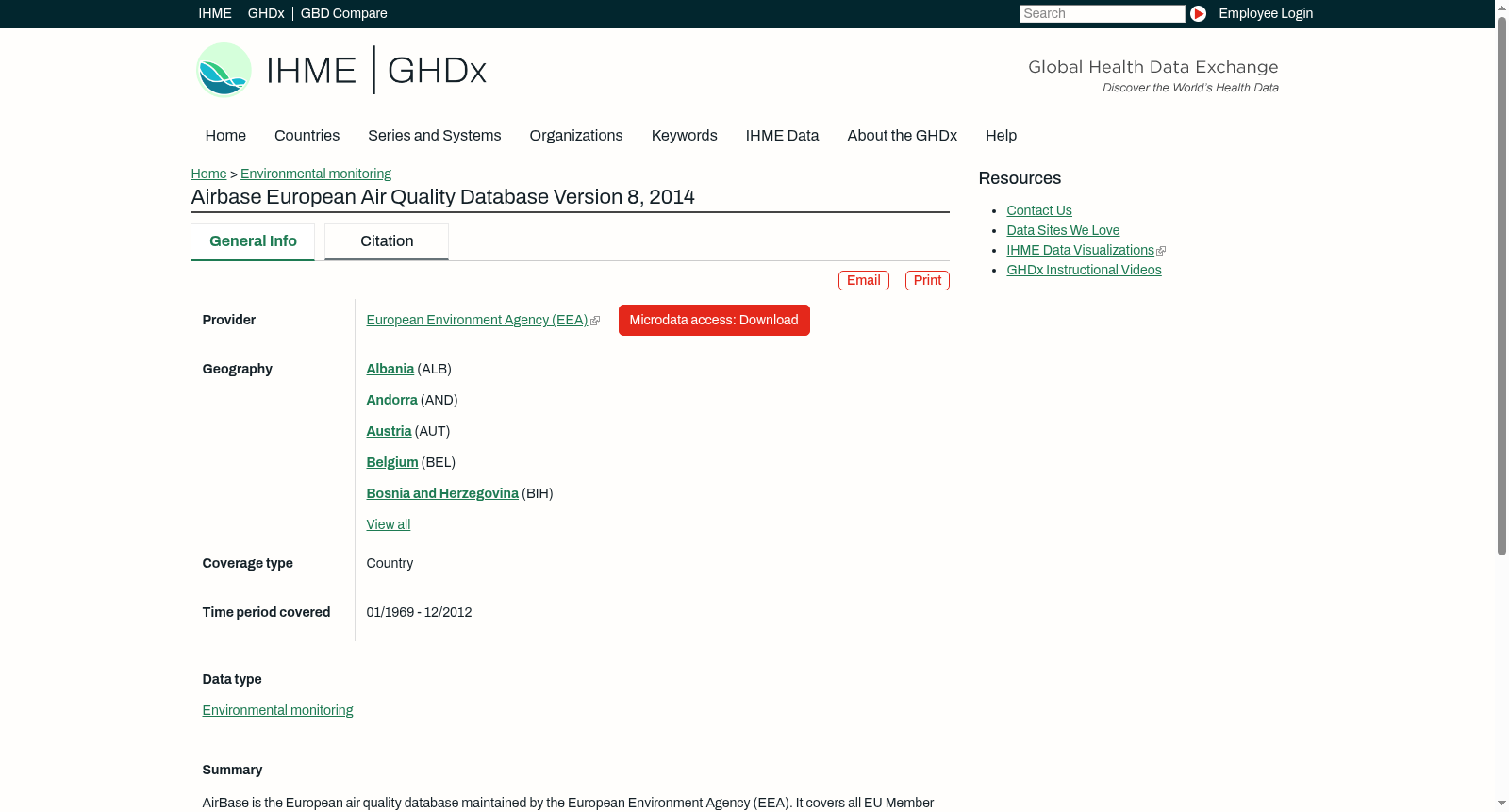
Task: Open the Countries menu
Action: [307, 136]
